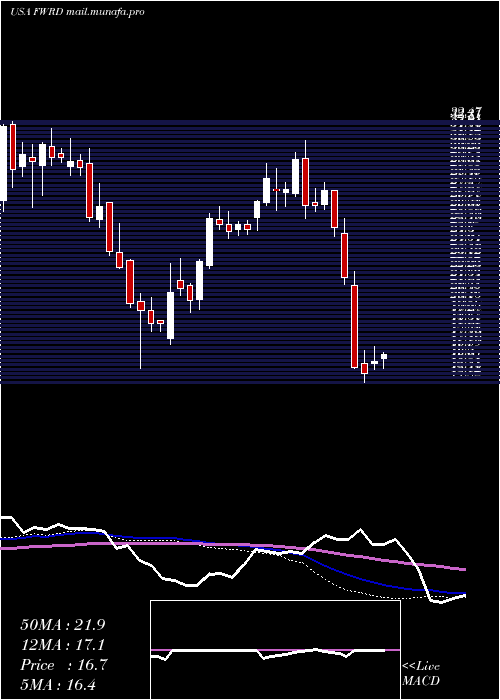Click the final white candlestick at chart's right end
This screenshot has width=500, height=700.
pos(383,356)
